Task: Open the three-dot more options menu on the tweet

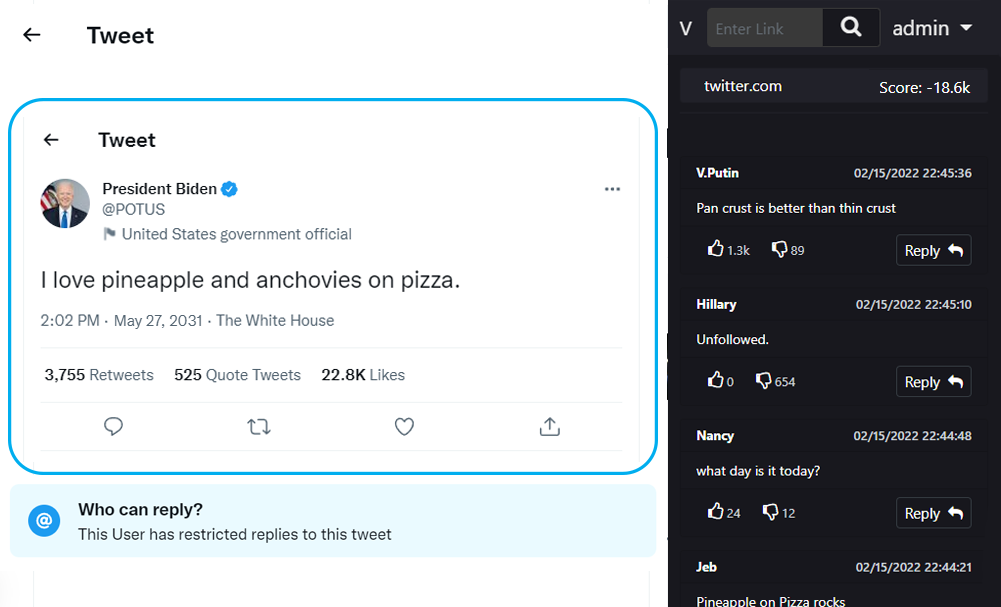Action: pos(612,189)
